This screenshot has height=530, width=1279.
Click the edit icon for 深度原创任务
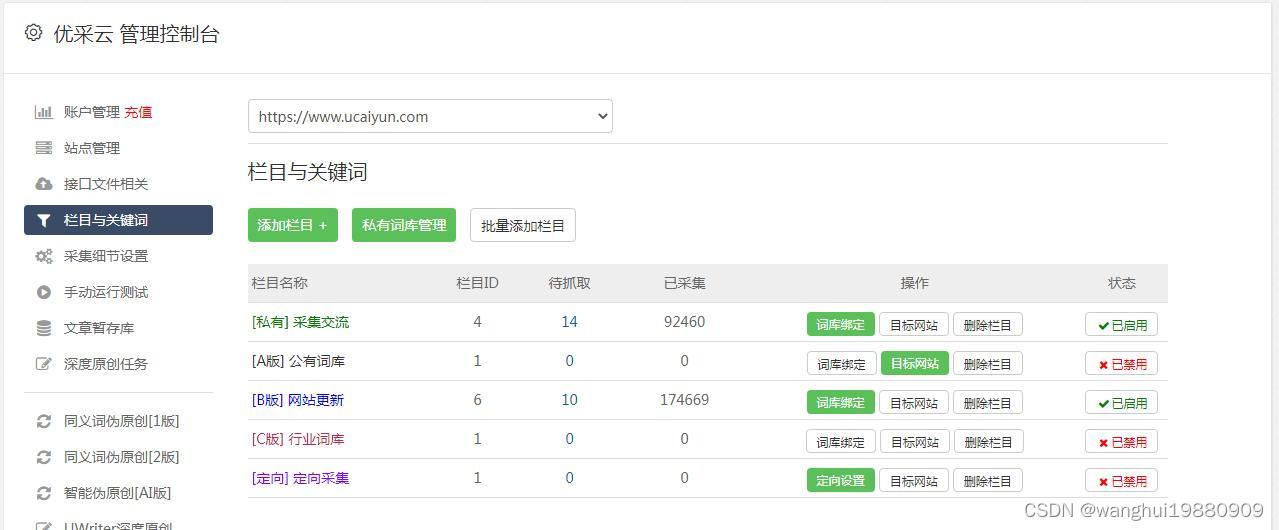point(43,364)
